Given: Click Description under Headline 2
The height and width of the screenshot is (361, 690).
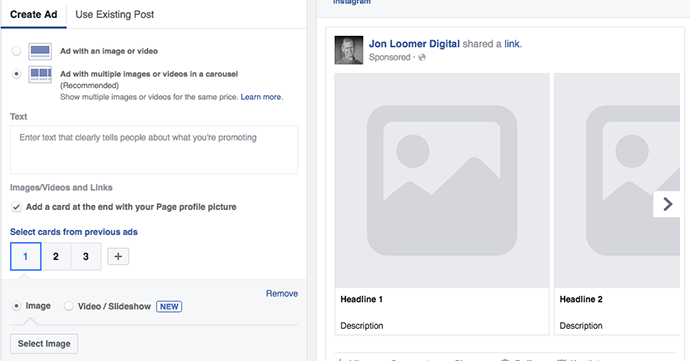Looking at the screenshot, I should tap(581, 326).
